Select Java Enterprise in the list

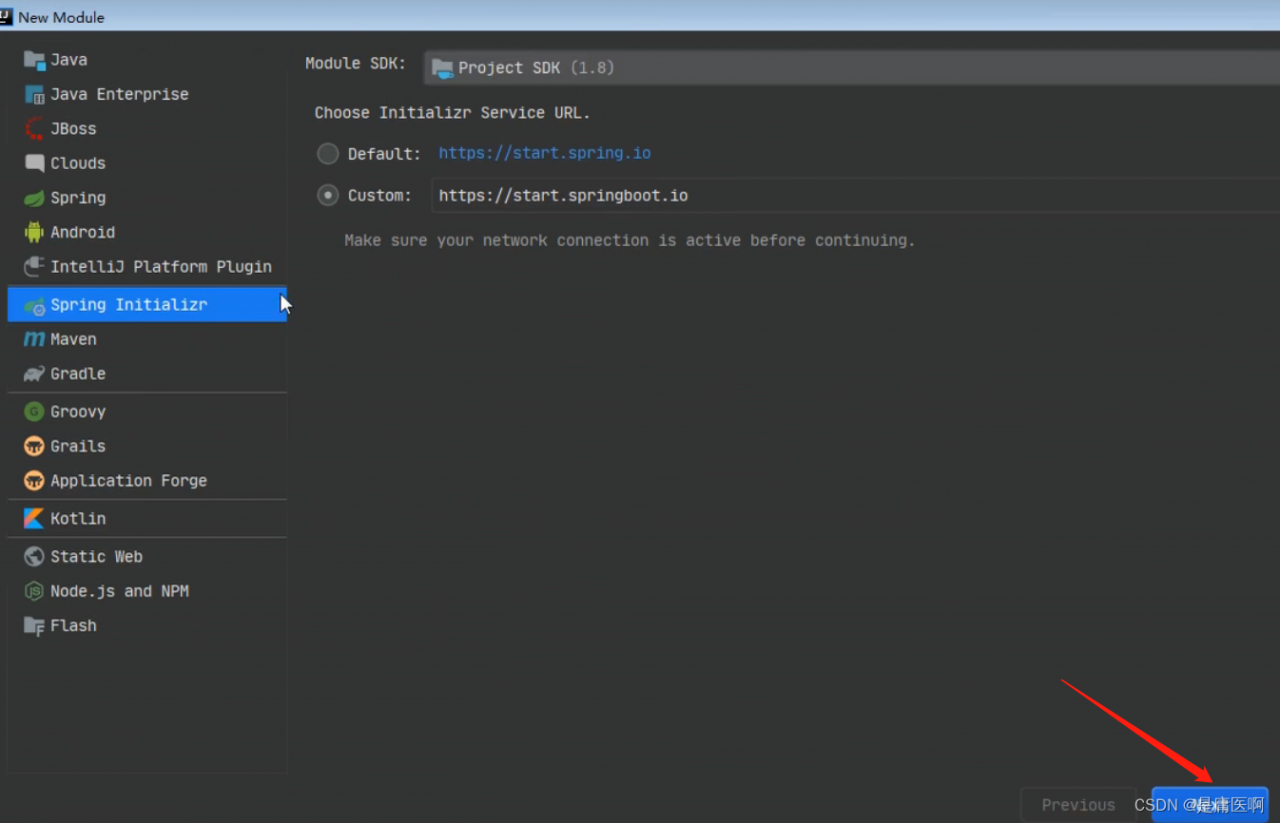click(147, 95)
